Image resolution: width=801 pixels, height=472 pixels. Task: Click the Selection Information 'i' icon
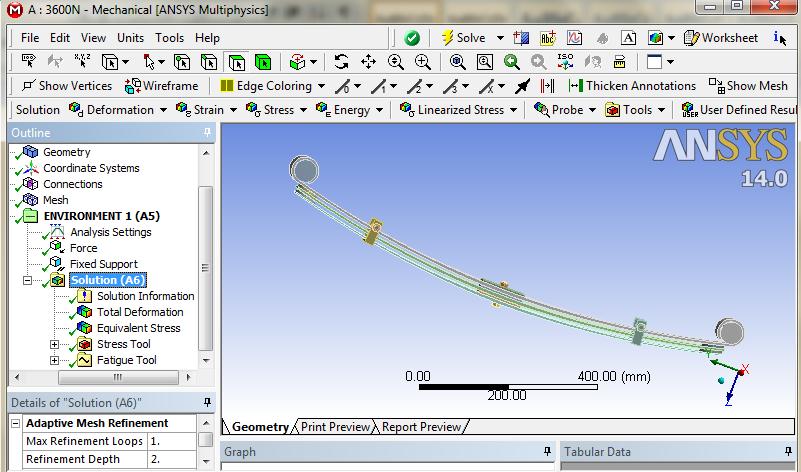[x=780, y=38]
